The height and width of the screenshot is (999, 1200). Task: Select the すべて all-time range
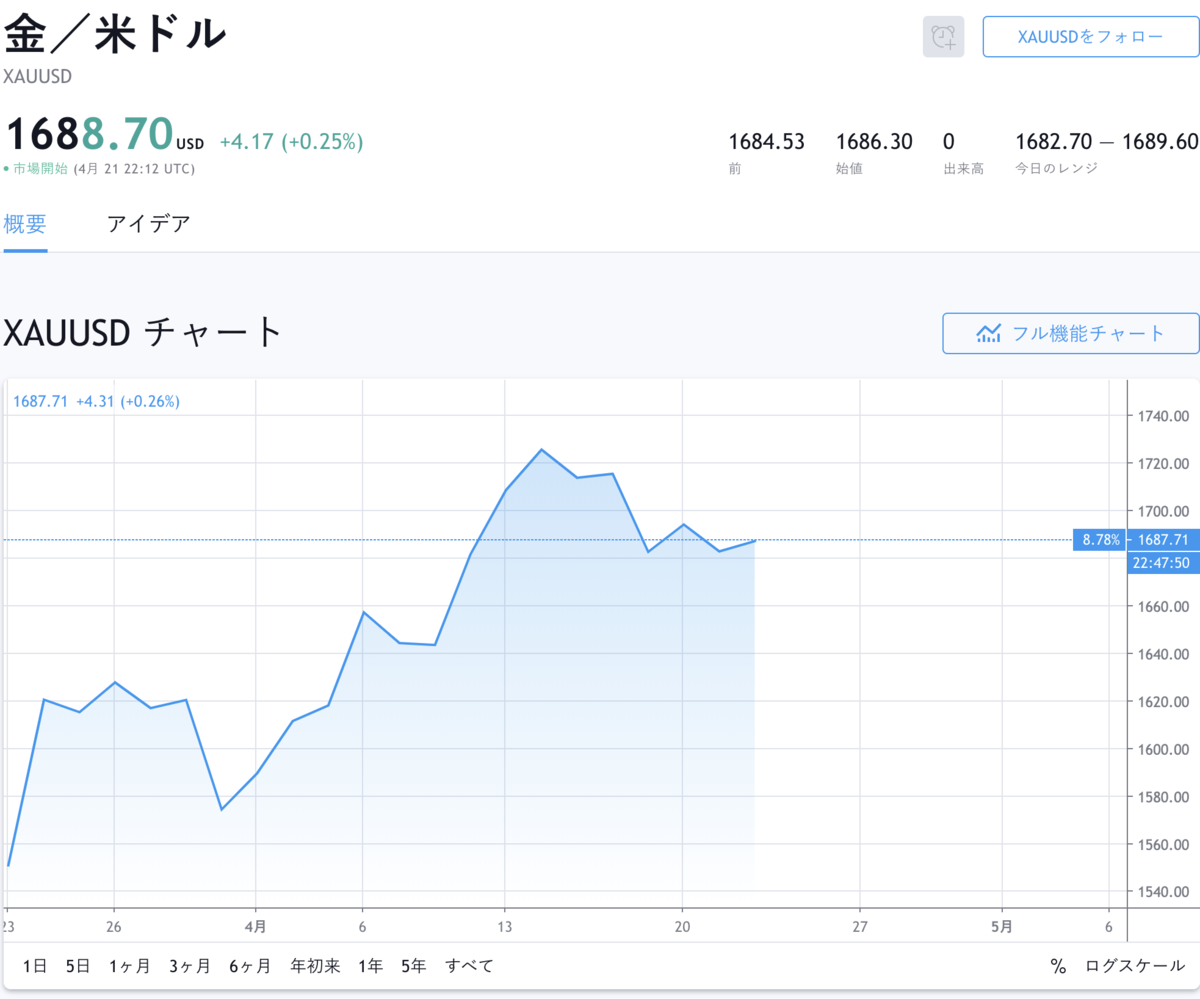point(469,966)
